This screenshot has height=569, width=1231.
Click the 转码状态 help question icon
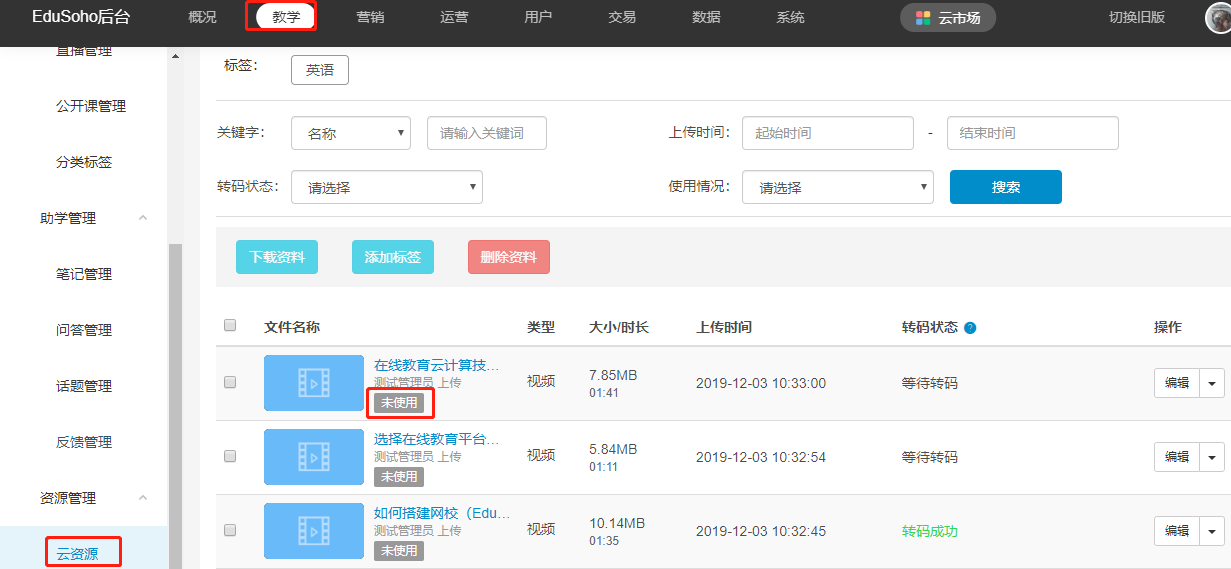click(x=970, y=328)
